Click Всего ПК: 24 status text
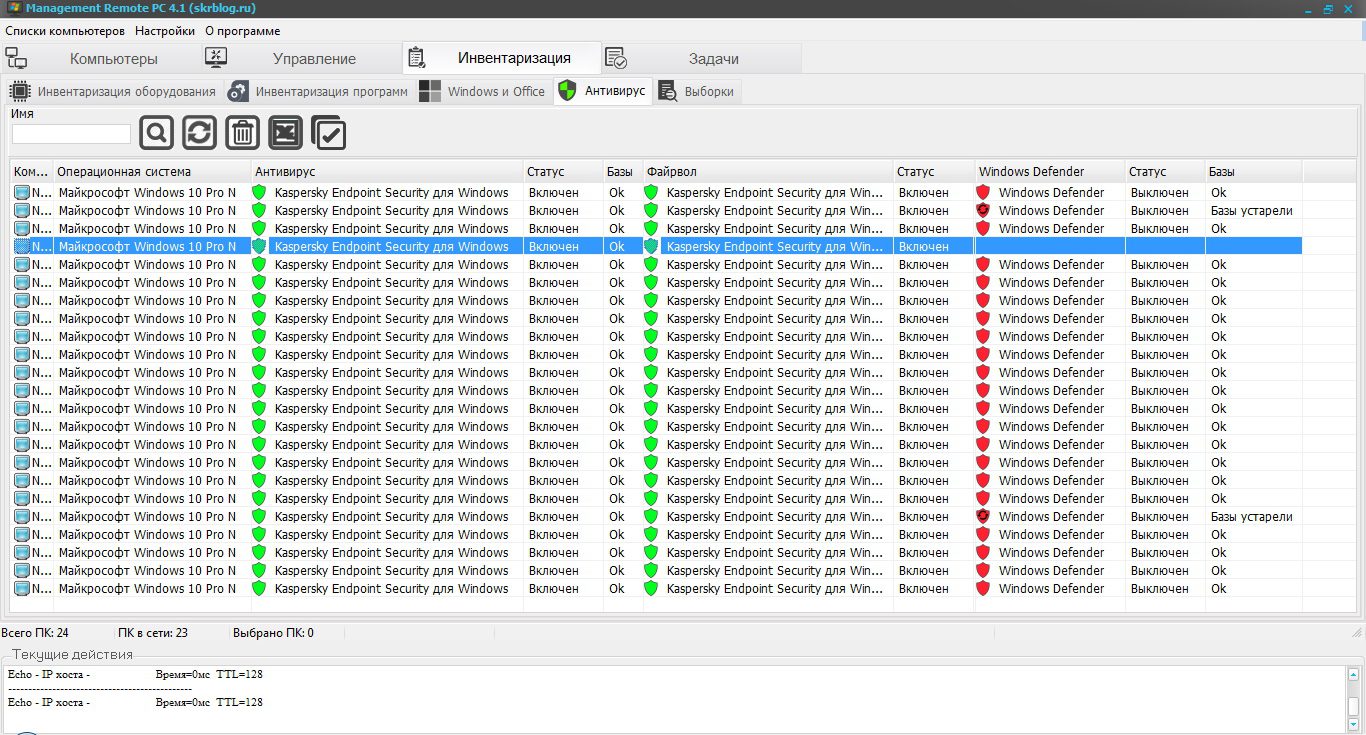This screenshot has width=1366, height=735. tap(35, 633)
